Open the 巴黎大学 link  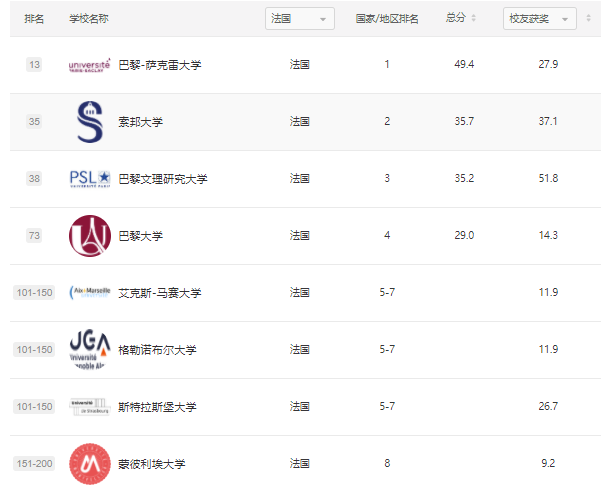tap(141, 236)
